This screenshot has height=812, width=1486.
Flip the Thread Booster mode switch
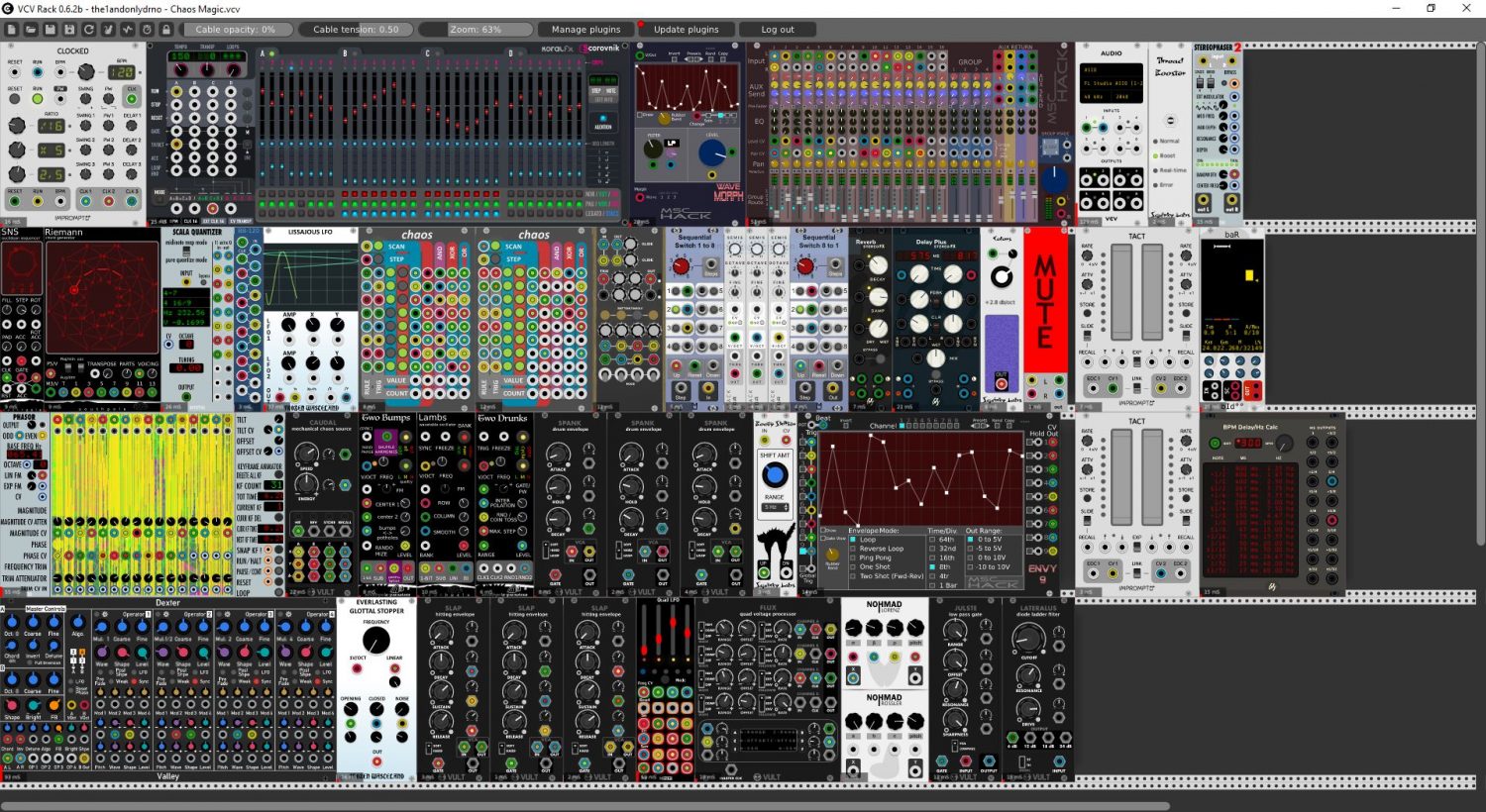tap(1169, 121)
